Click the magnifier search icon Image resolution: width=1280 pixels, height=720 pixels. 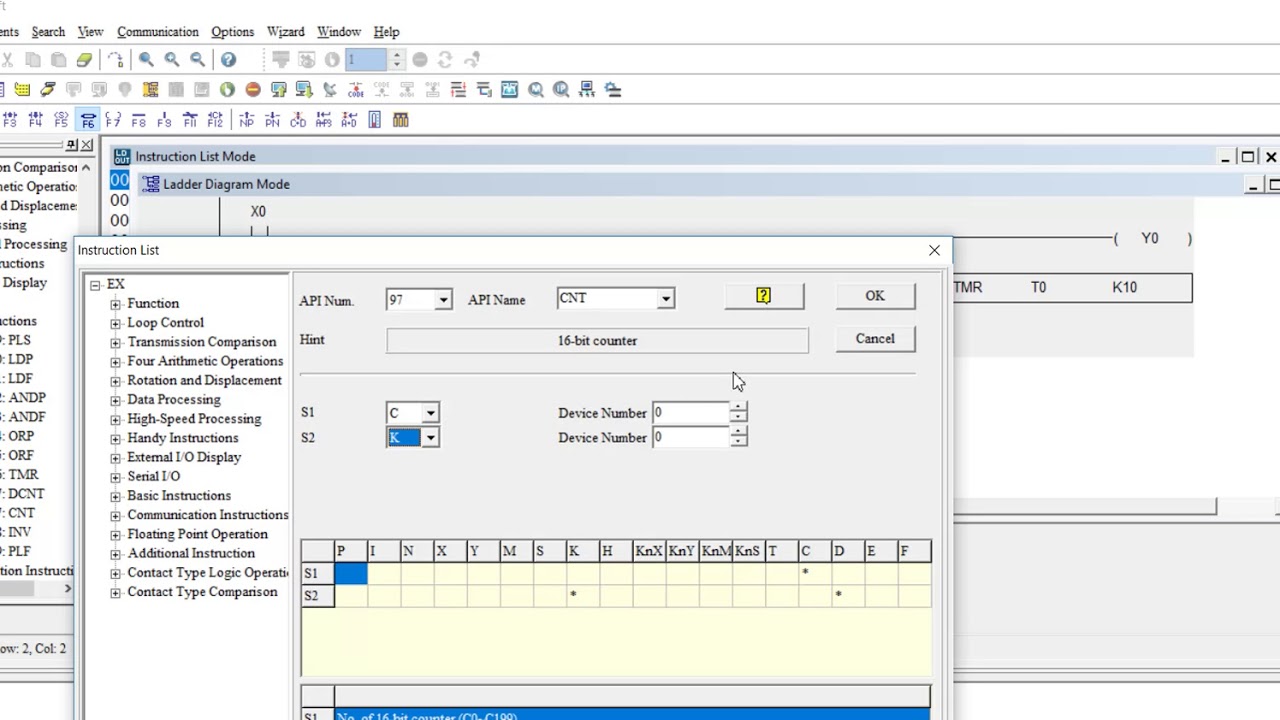146,60
